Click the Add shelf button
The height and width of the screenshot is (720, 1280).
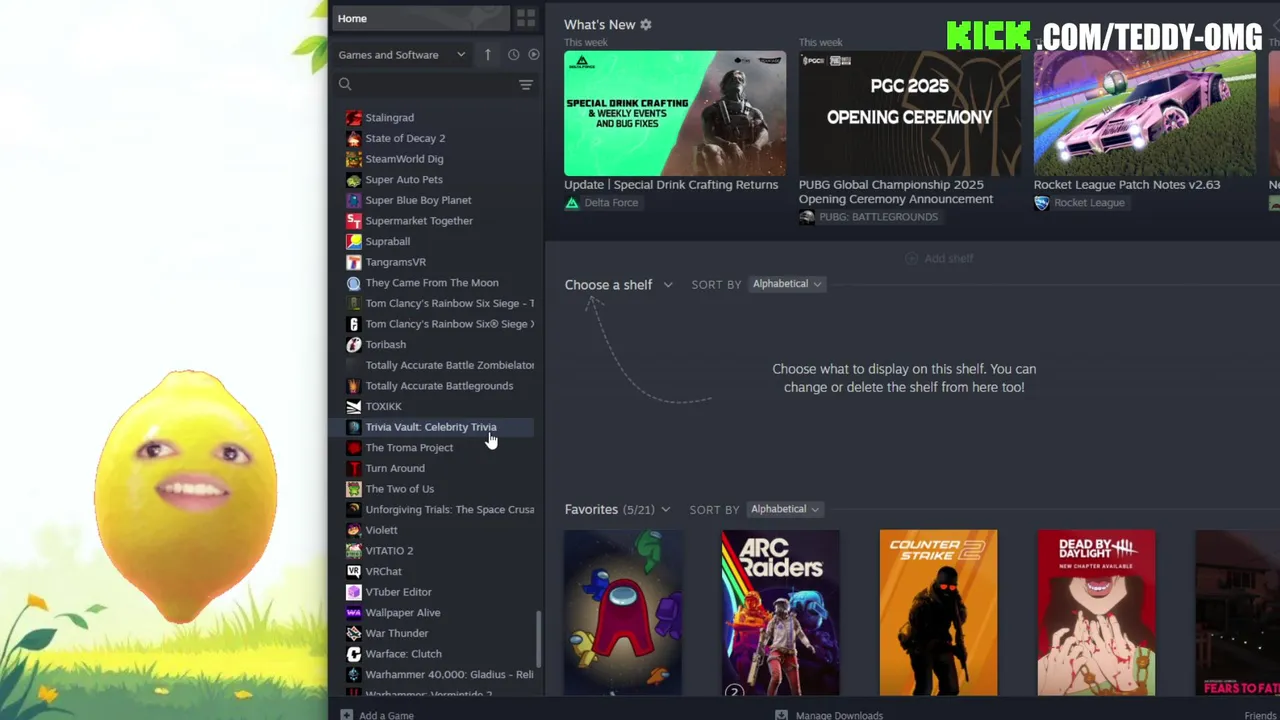(939, 258)
